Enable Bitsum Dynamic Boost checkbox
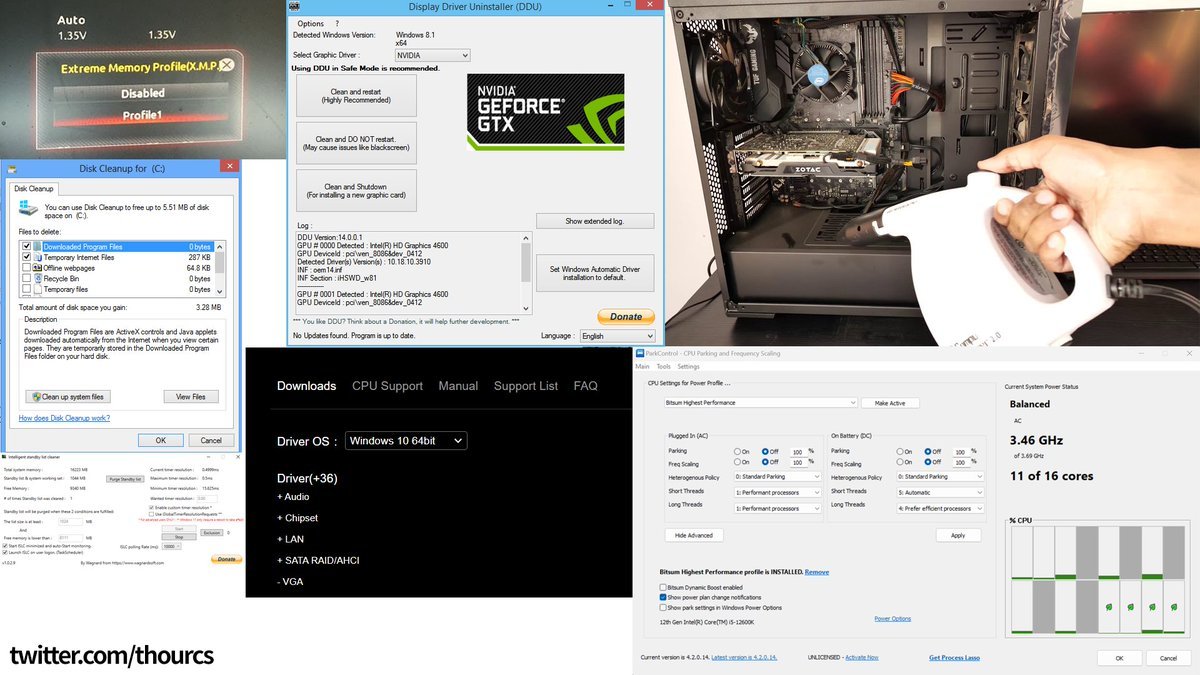The height and width of the screenshot is (675, 1200). tap(663, 587)
